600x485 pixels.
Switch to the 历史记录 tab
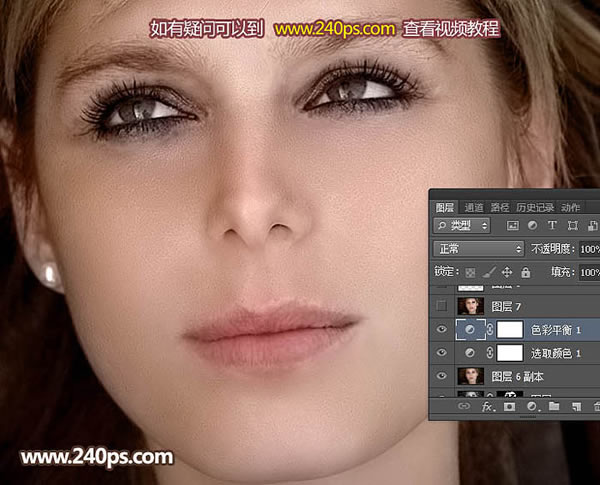(x=535, y=207)
